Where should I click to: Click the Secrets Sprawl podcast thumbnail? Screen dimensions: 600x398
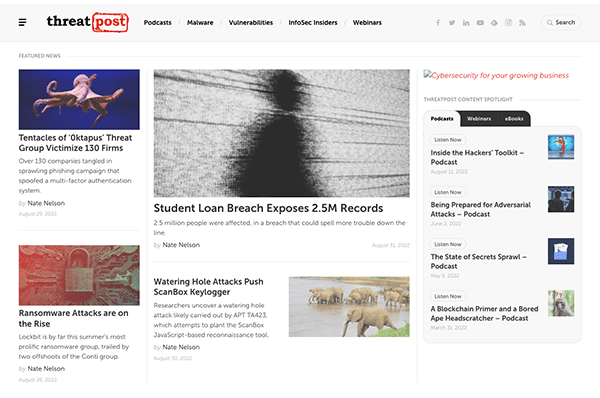coord(561,251)
